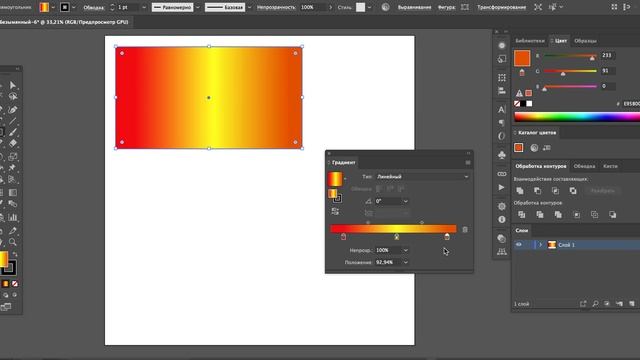Click the Exclude shape mode
The width and height of the screenshot is (640, 360).
[x=573, y=191]
